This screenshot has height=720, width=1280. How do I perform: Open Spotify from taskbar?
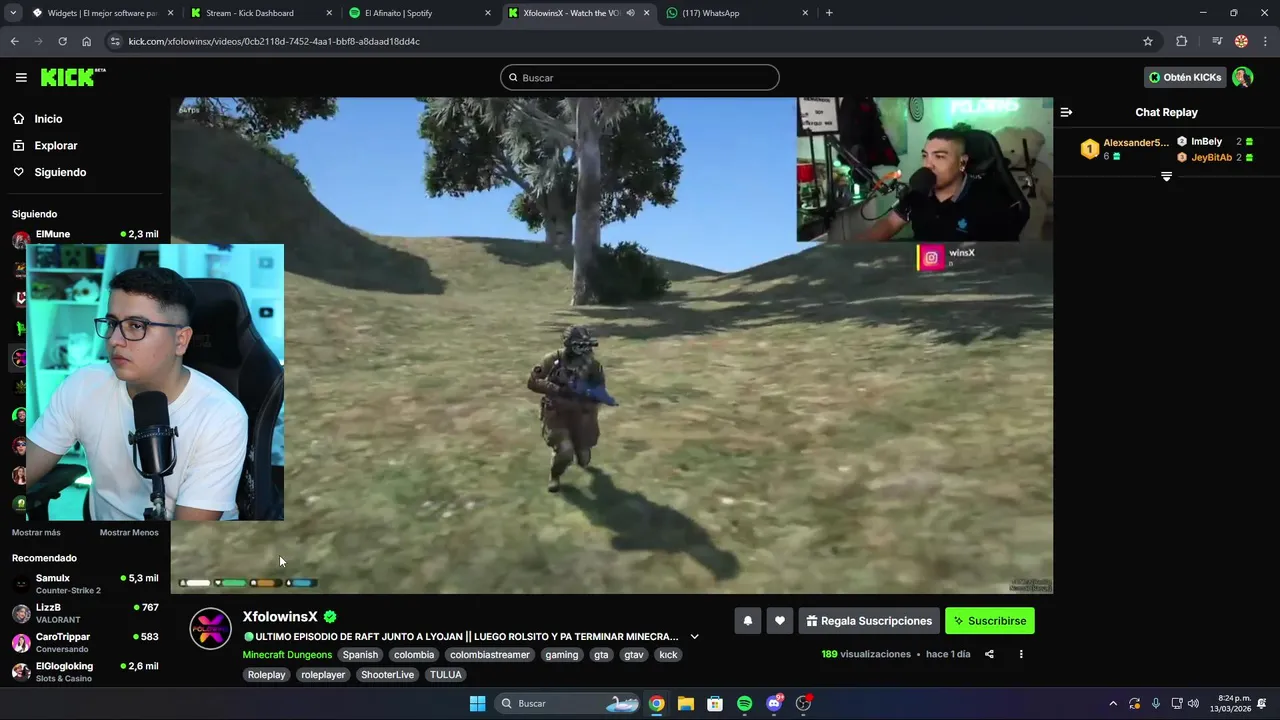point(744,704)
